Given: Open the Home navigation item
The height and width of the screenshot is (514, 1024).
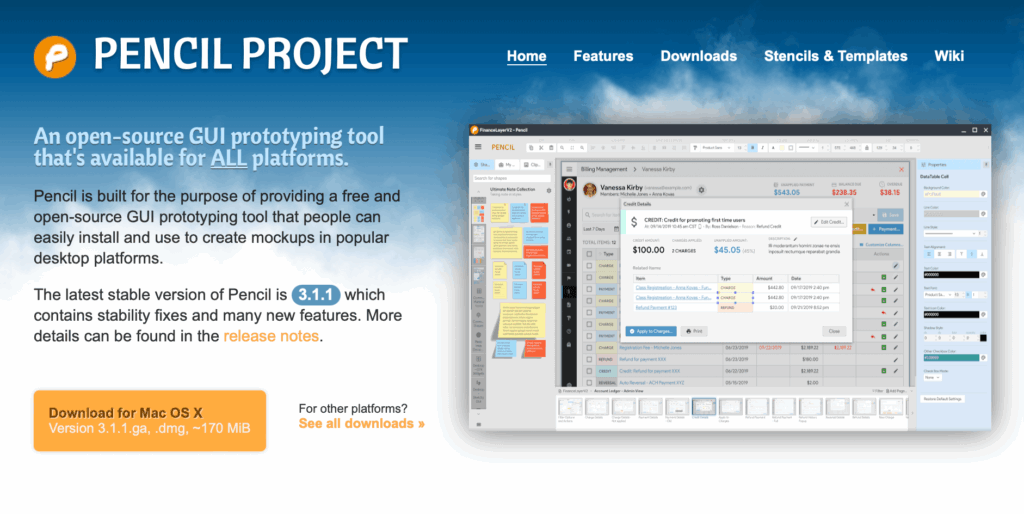Looking at the screenshot, I should pyautogui.click(x=526, y=56).
